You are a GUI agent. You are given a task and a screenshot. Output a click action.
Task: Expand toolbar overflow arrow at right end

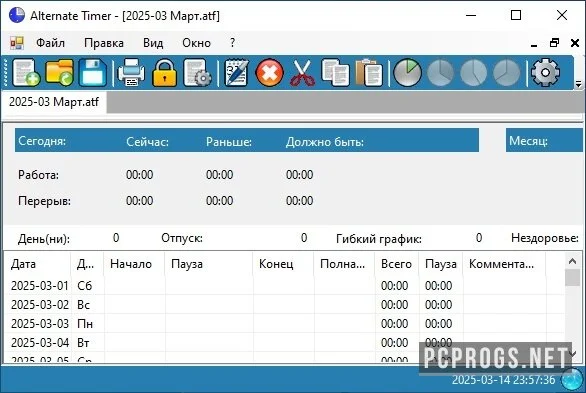tap(578, 84)
